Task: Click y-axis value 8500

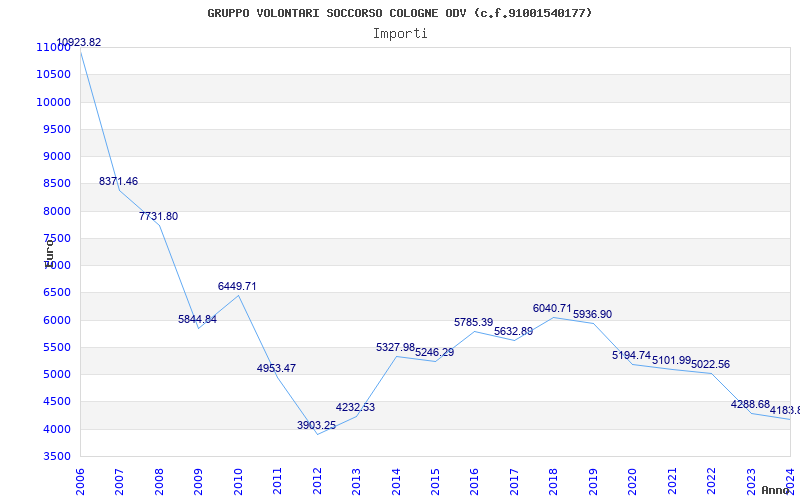Action: tap(57, 184)
